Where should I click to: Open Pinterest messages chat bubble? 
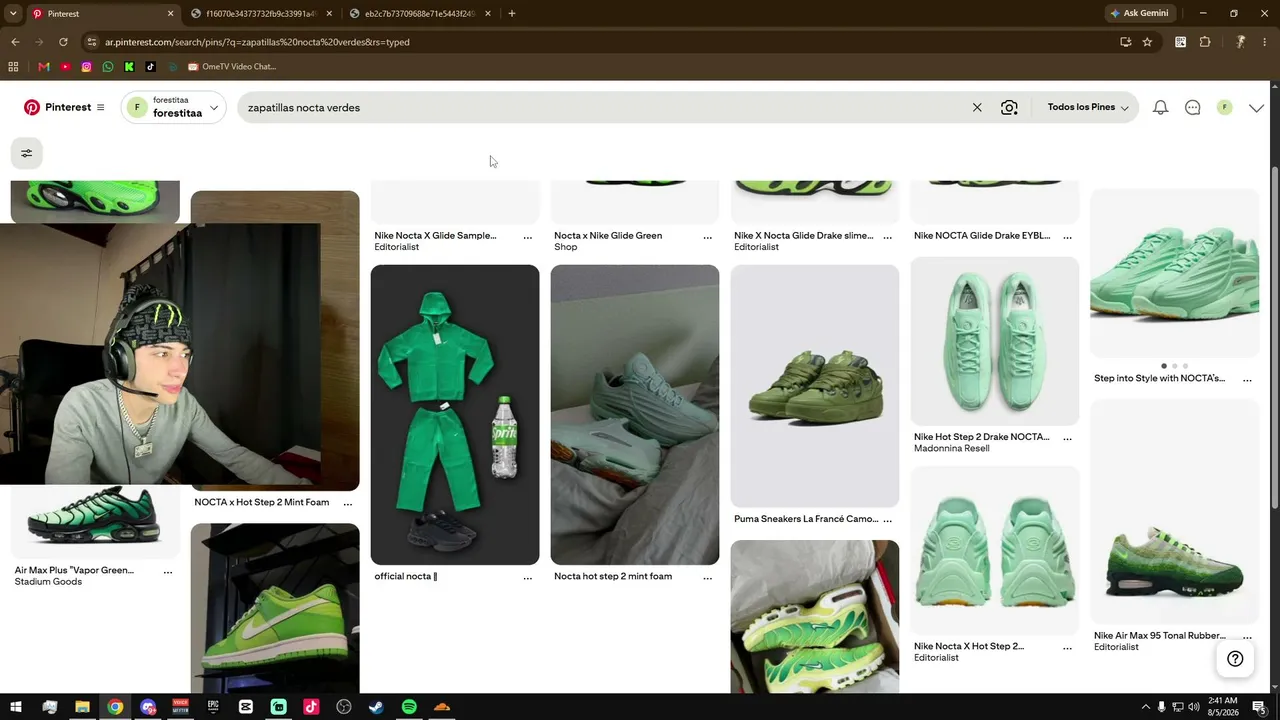[1192, 107]
